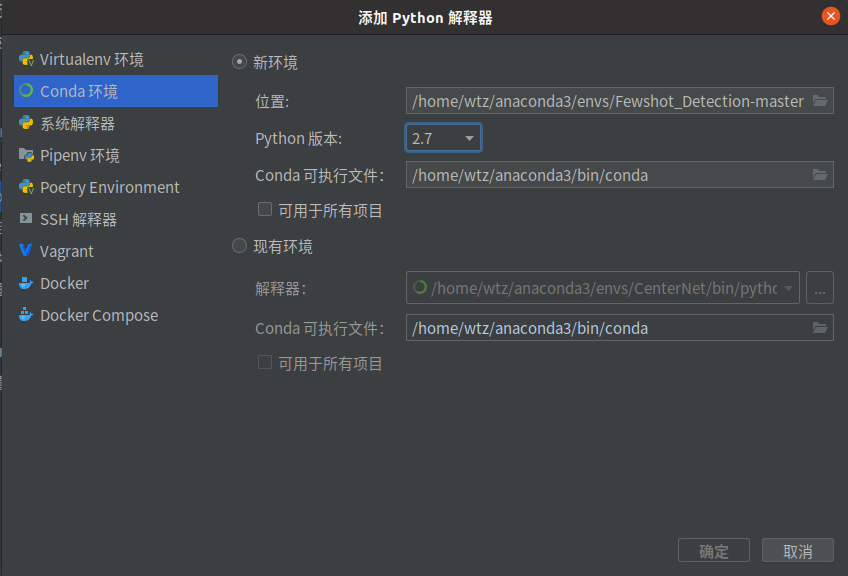The width and height of the screenshot is (848, 576).
Task: Select the 新环境 radio button
Action: (x=239, y=61)
